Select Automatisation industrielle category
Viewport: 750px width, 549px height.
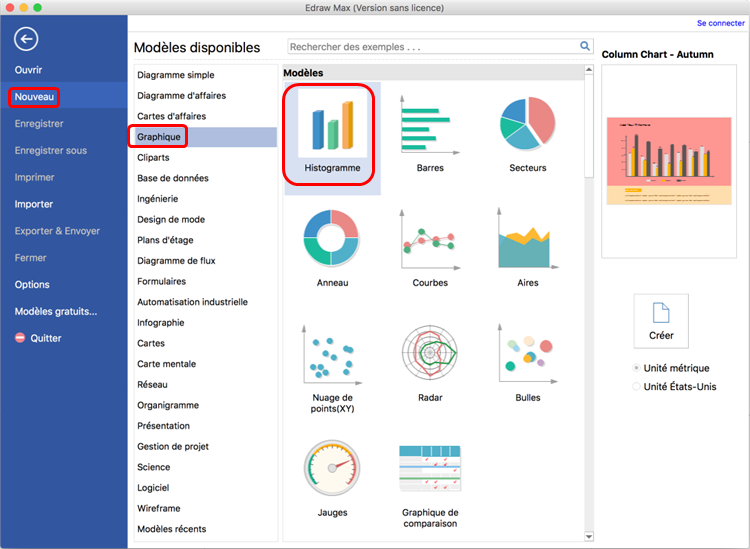(x=192, y=302)
